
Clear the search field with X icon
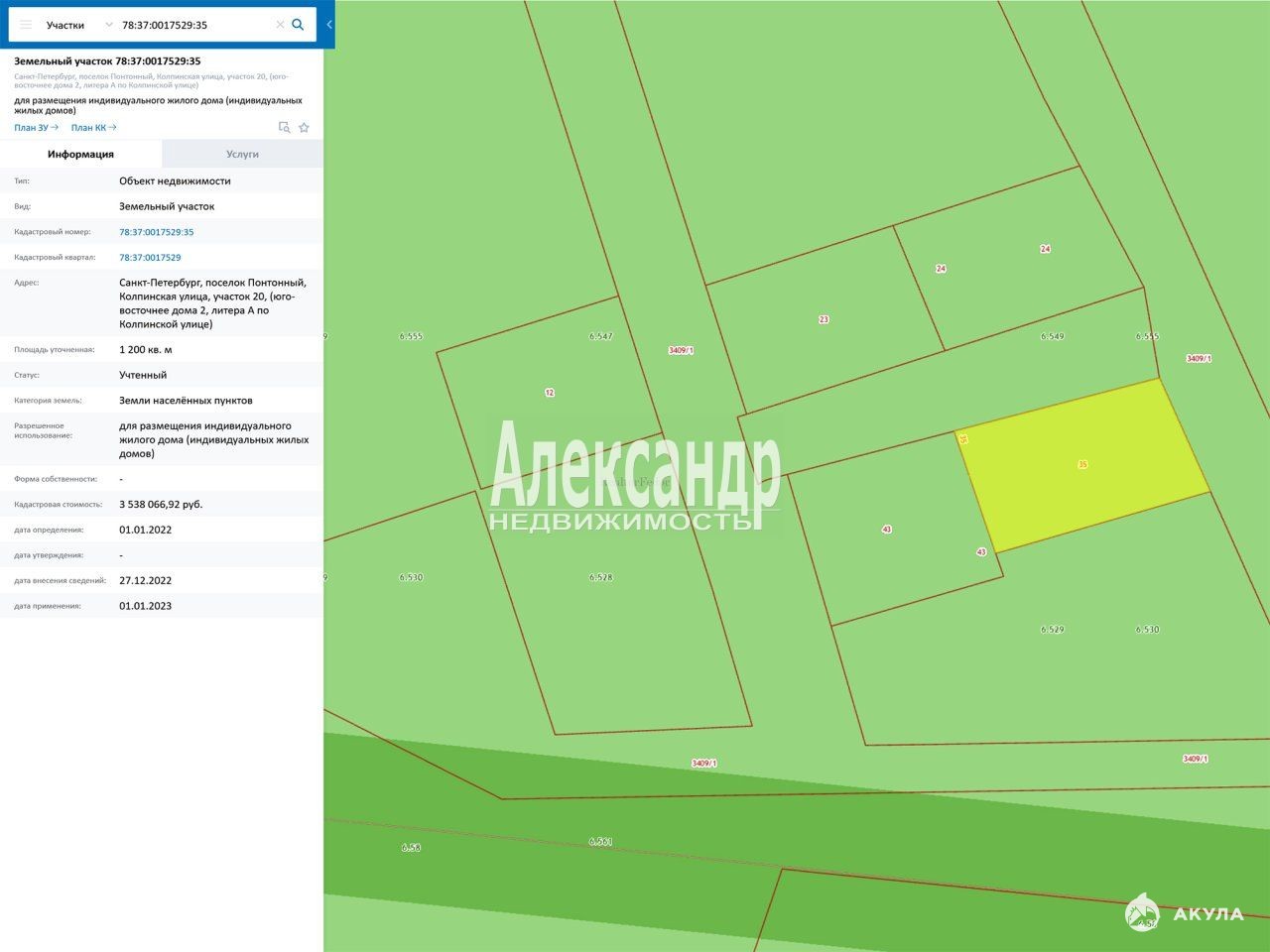pos(280,25)
